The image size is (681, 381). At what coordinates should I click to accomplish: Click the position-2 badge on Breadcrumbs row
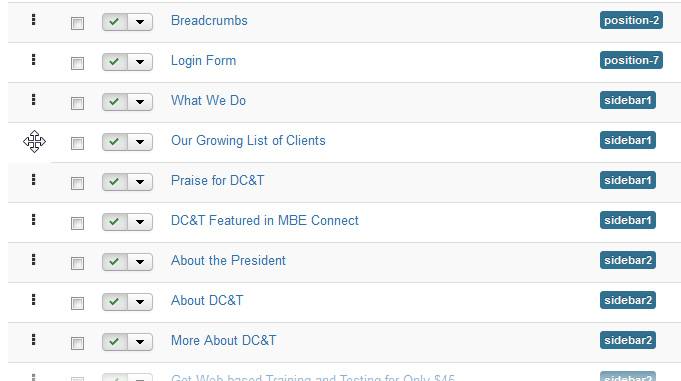coord(631,20)
